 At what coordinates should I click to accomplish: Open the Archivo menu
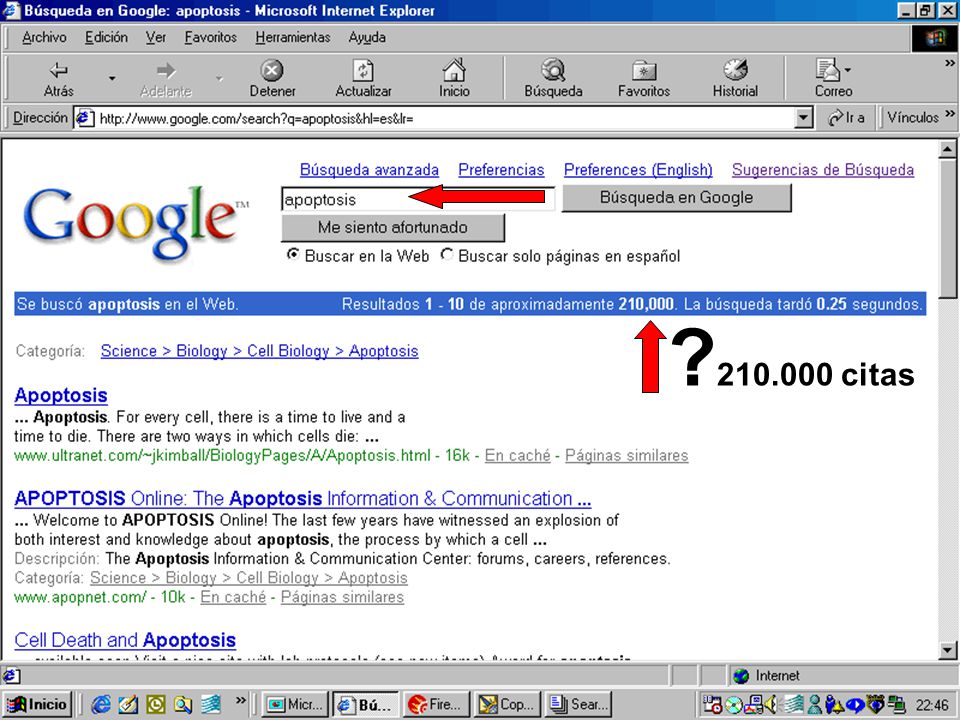[44, 37]
